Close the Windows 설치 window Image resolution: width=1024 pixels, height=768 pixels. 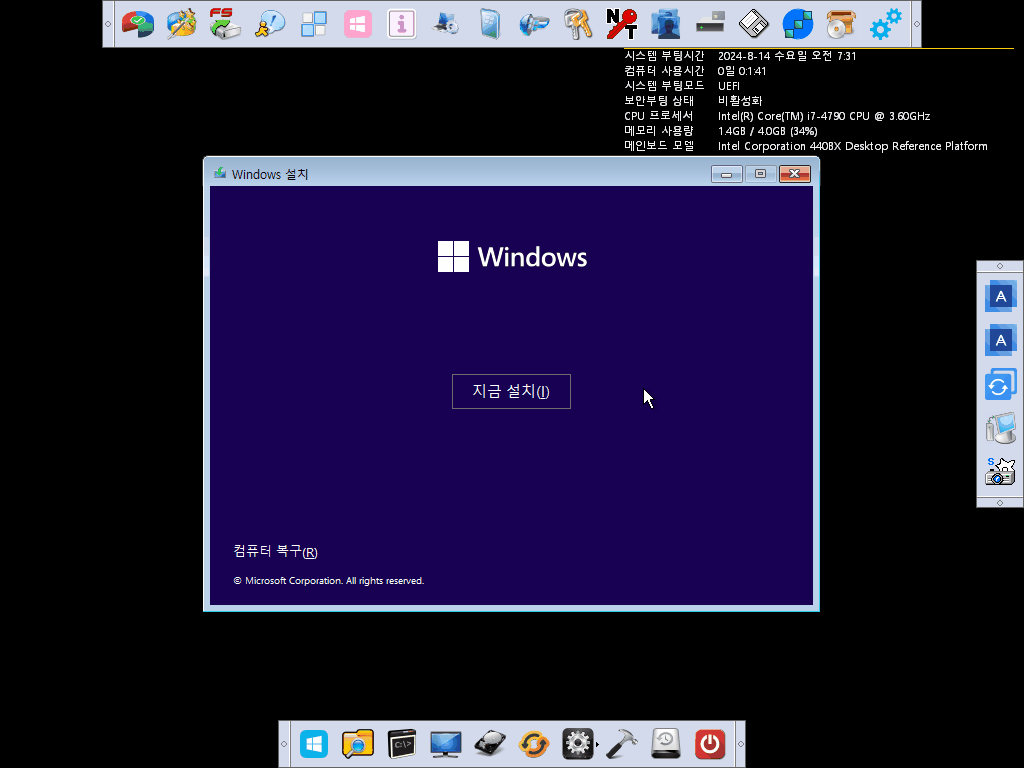click(795, 174)
